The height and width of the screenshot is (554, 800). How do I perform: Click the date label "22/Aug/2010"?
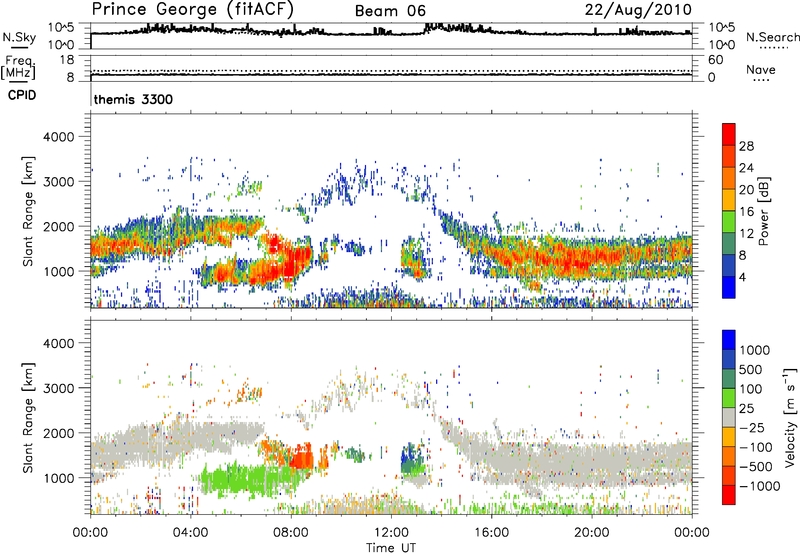click(638, 10)
